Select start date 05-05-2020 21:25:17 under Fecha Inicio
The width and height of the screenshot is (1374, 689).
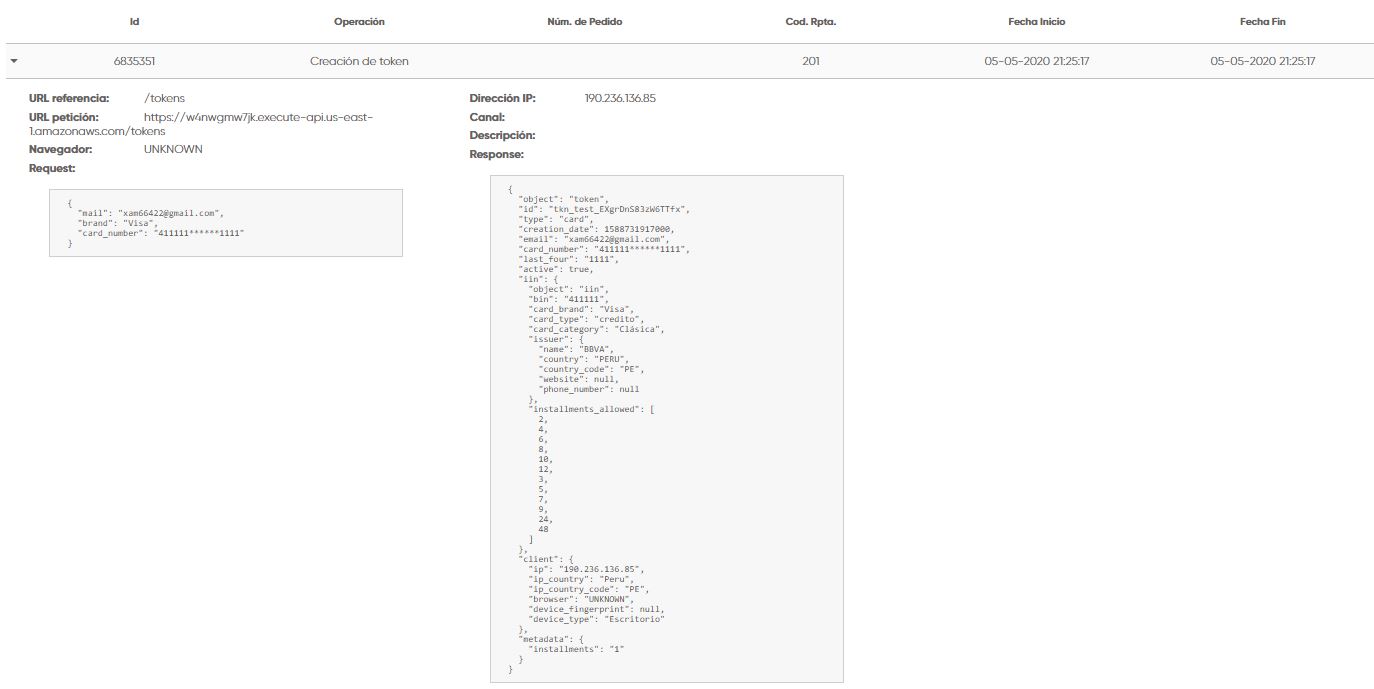(x=1037, y=61)
